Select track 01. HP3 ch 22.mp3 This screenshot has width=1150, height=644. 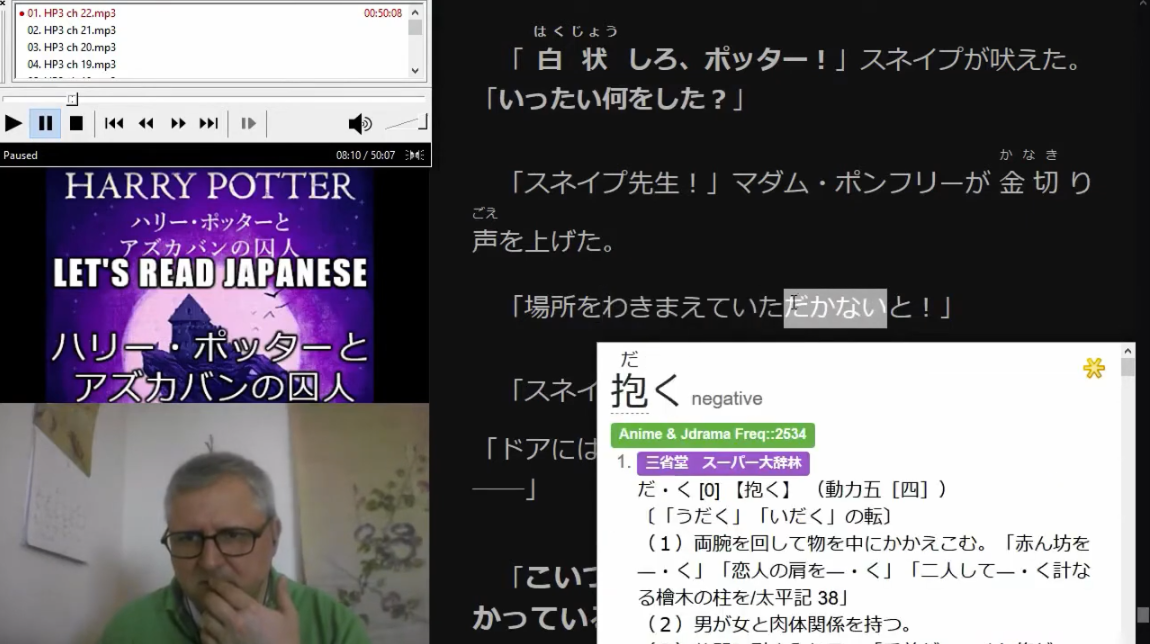coord(71,13)
